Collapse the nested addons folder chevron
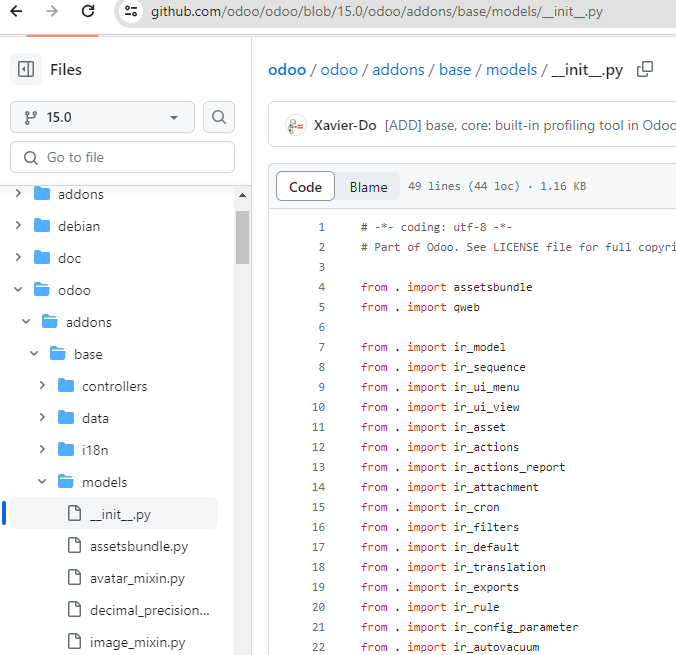Screen dimensions: 676x655 coord(26,321)
